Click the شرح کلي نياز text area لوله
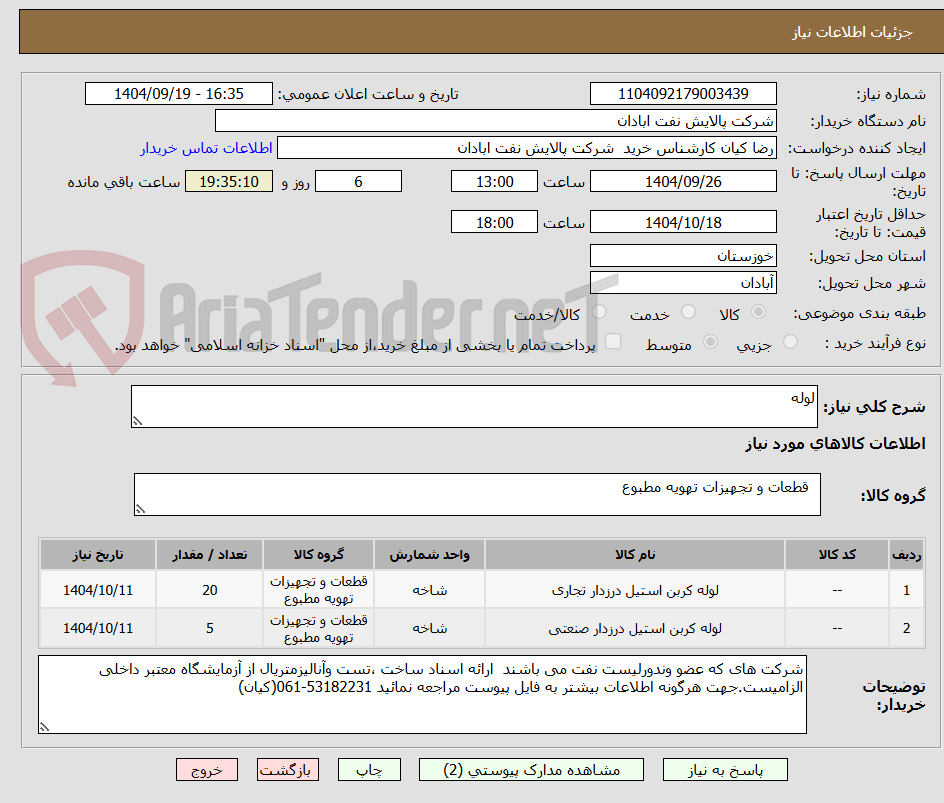 tap(474, 406)
